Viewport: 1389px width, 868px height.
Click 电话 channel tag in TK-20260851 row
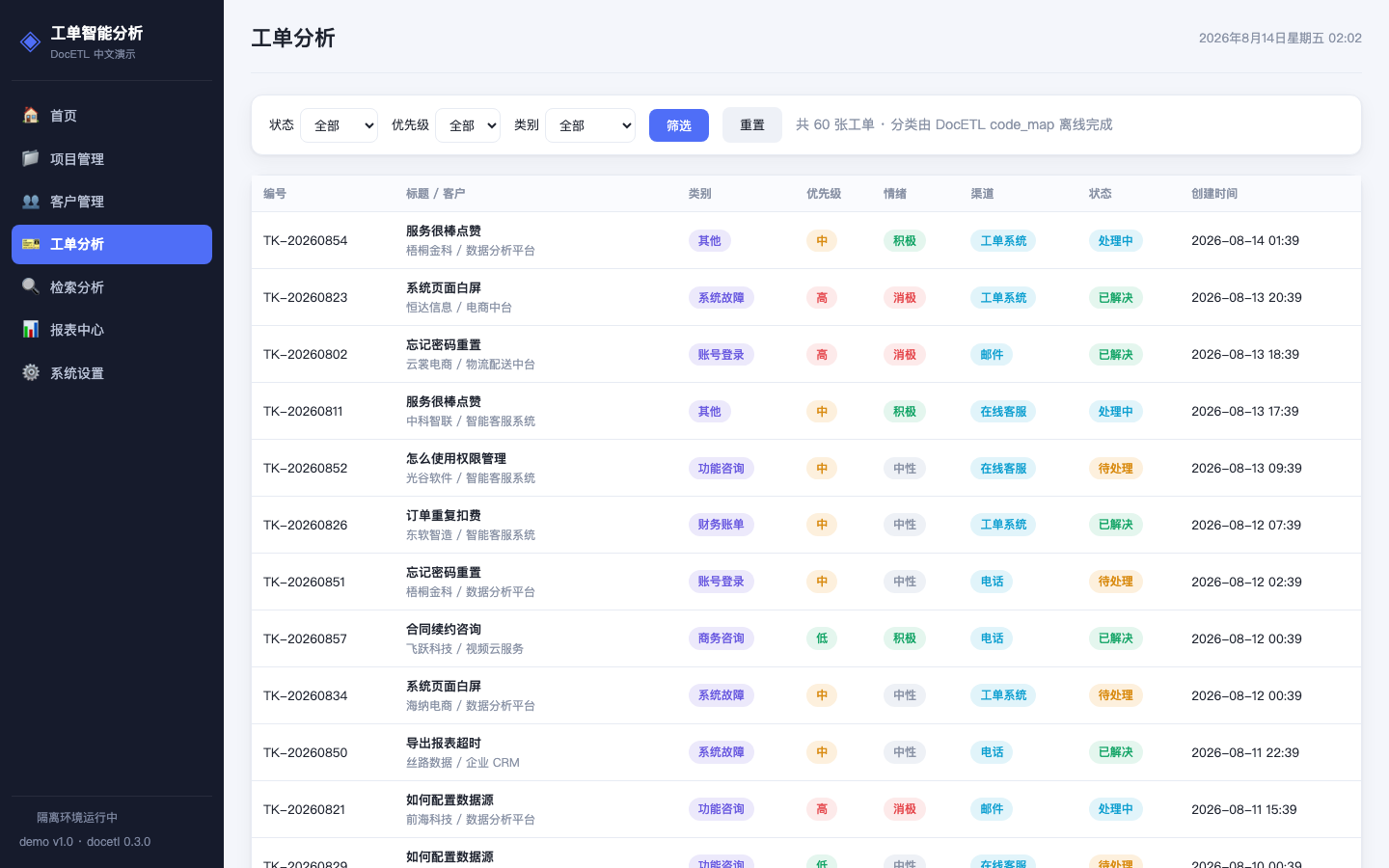(x=992, y=582)
